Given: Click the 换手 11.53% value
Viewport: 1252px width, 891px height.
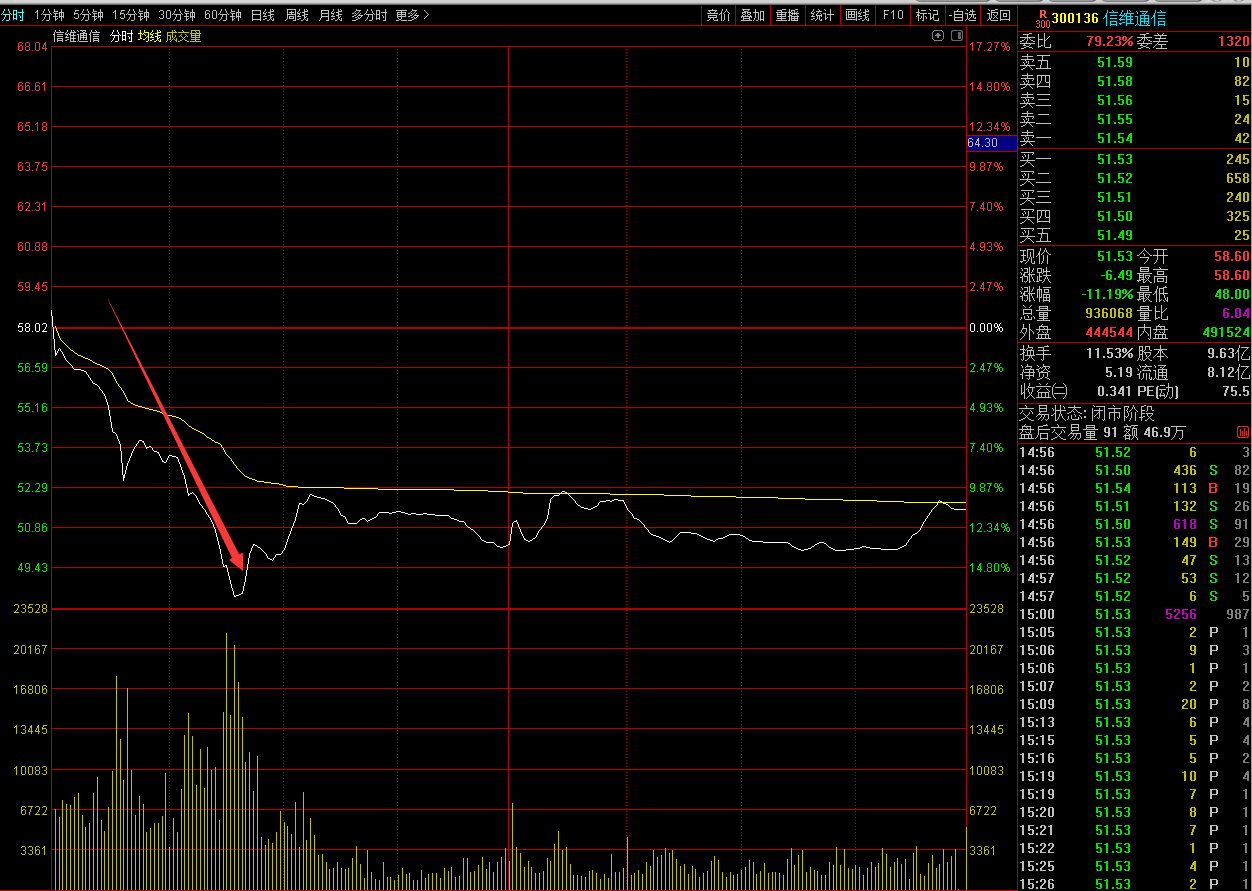Looking at the screenshot, I should point(1109,353).
